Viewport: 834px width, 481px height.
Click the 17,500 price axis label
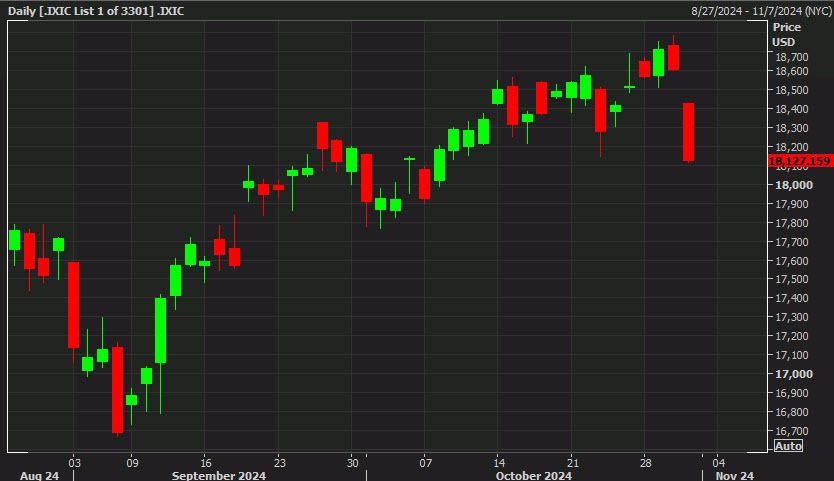tap(791, 279)
